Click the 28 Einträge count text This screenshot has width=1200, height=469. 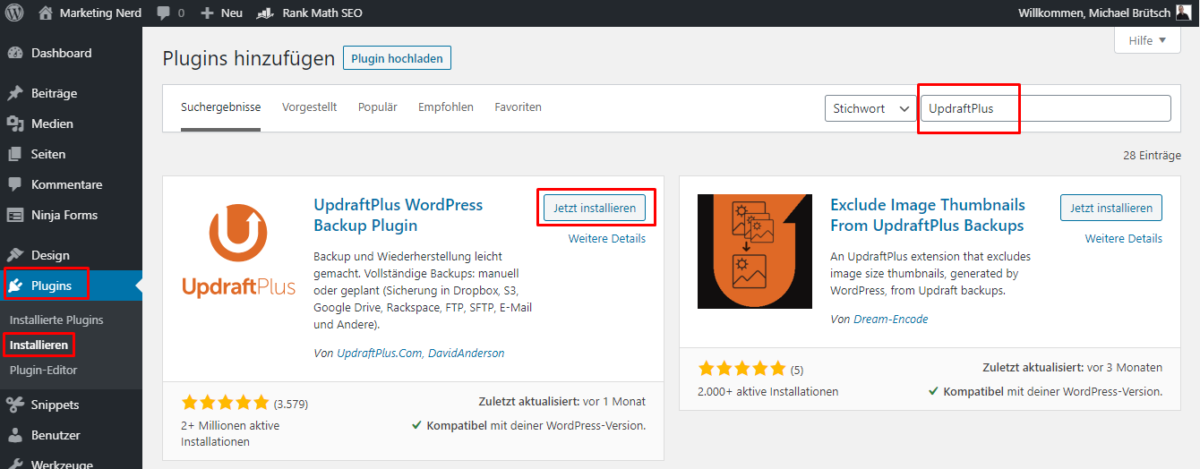tap(1152, 156)
